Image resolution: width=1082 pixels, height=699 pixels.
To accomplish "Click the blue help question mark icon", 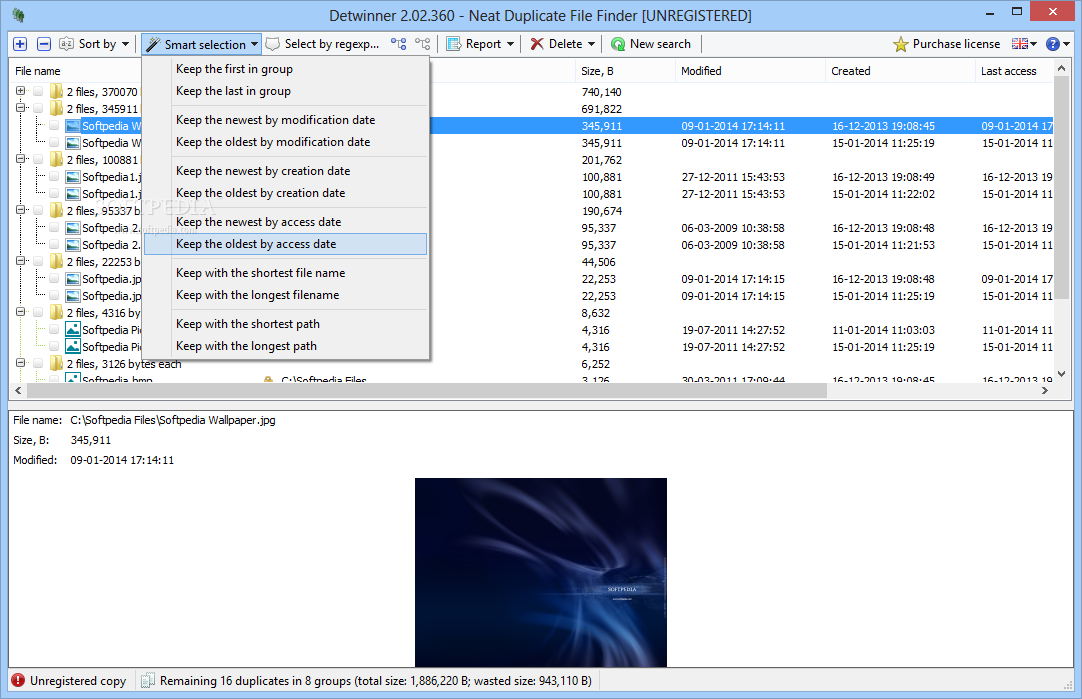I will point(1052,44).
